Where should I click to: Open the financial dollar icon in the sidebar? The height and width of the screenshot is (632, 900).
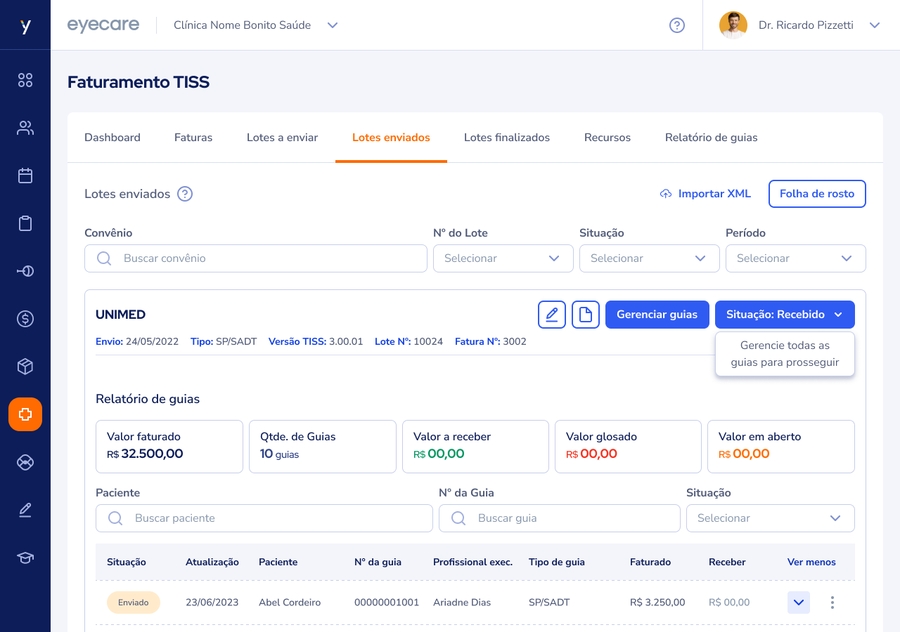point(25,319)
